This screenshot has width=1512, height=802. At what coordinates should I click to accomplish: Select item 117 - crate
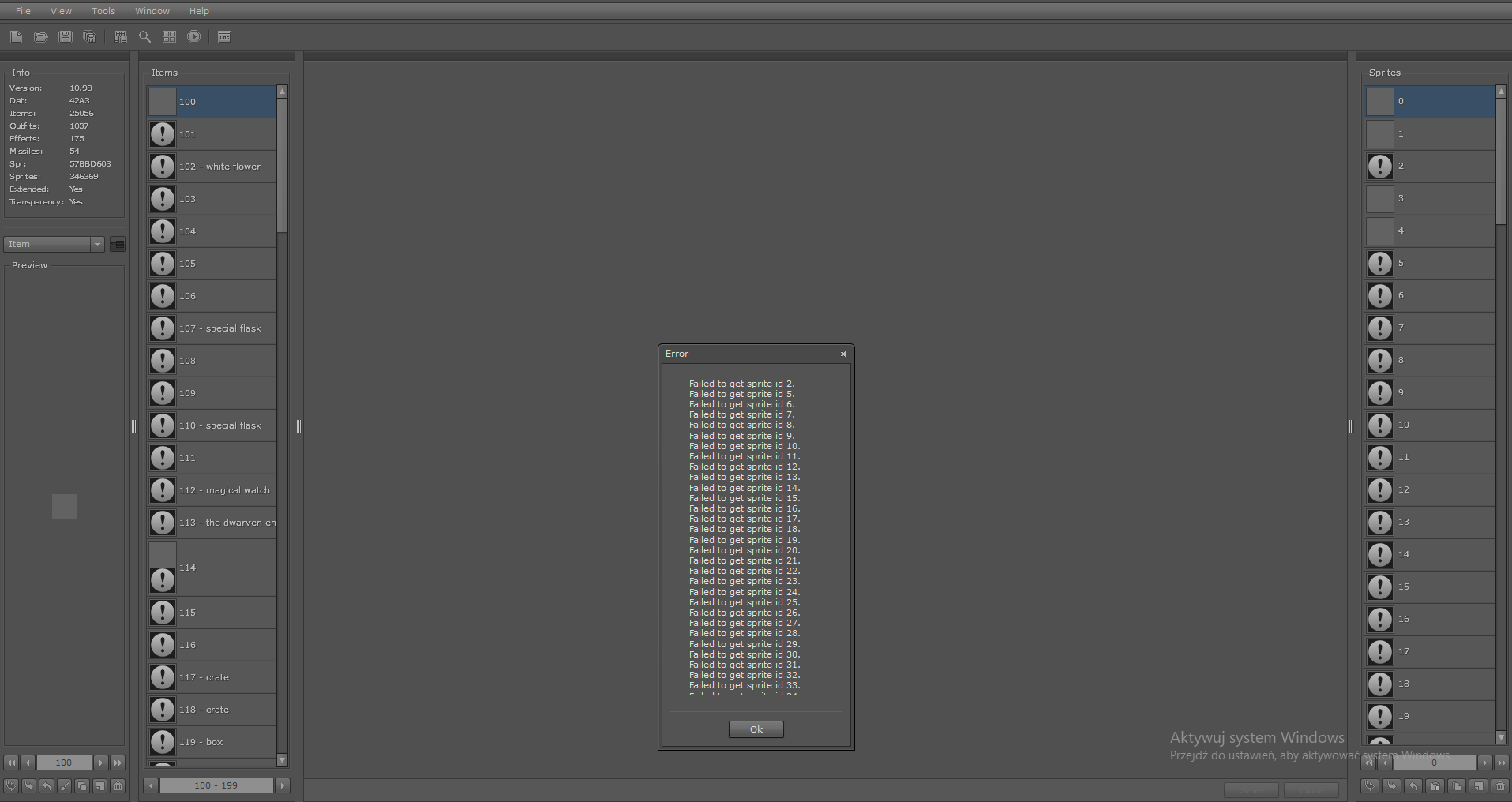click(212, 677)
